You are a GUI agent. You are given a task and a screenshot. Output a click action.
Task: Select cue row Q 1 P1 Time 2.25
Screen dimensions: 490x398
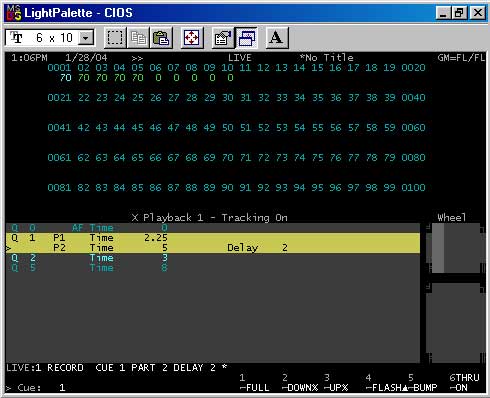coord(213,238)
